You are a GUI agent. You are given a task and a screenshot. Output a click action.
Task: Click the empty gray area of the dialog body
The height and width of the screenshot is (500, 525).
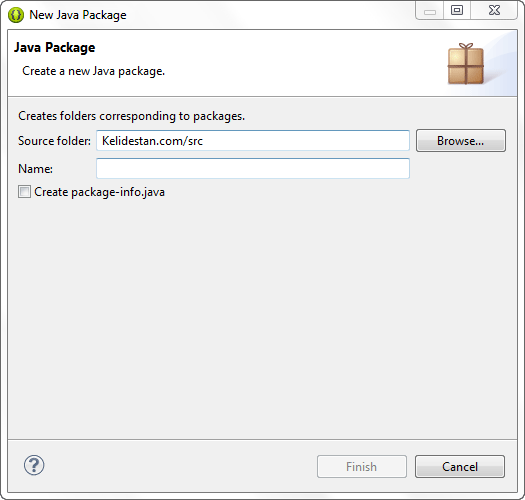click(262, 318)
